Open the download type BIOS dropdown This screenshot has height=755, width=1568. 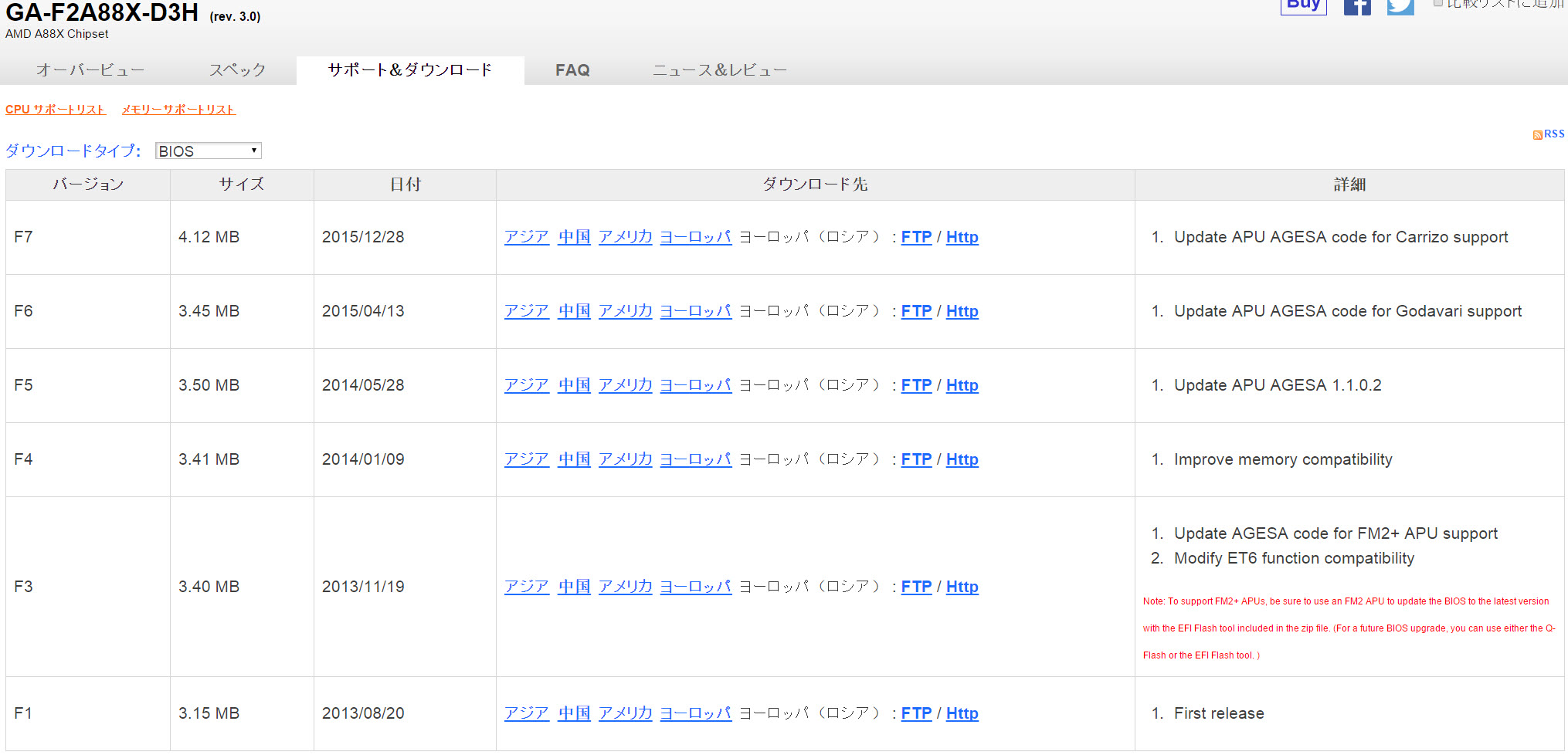209,151
